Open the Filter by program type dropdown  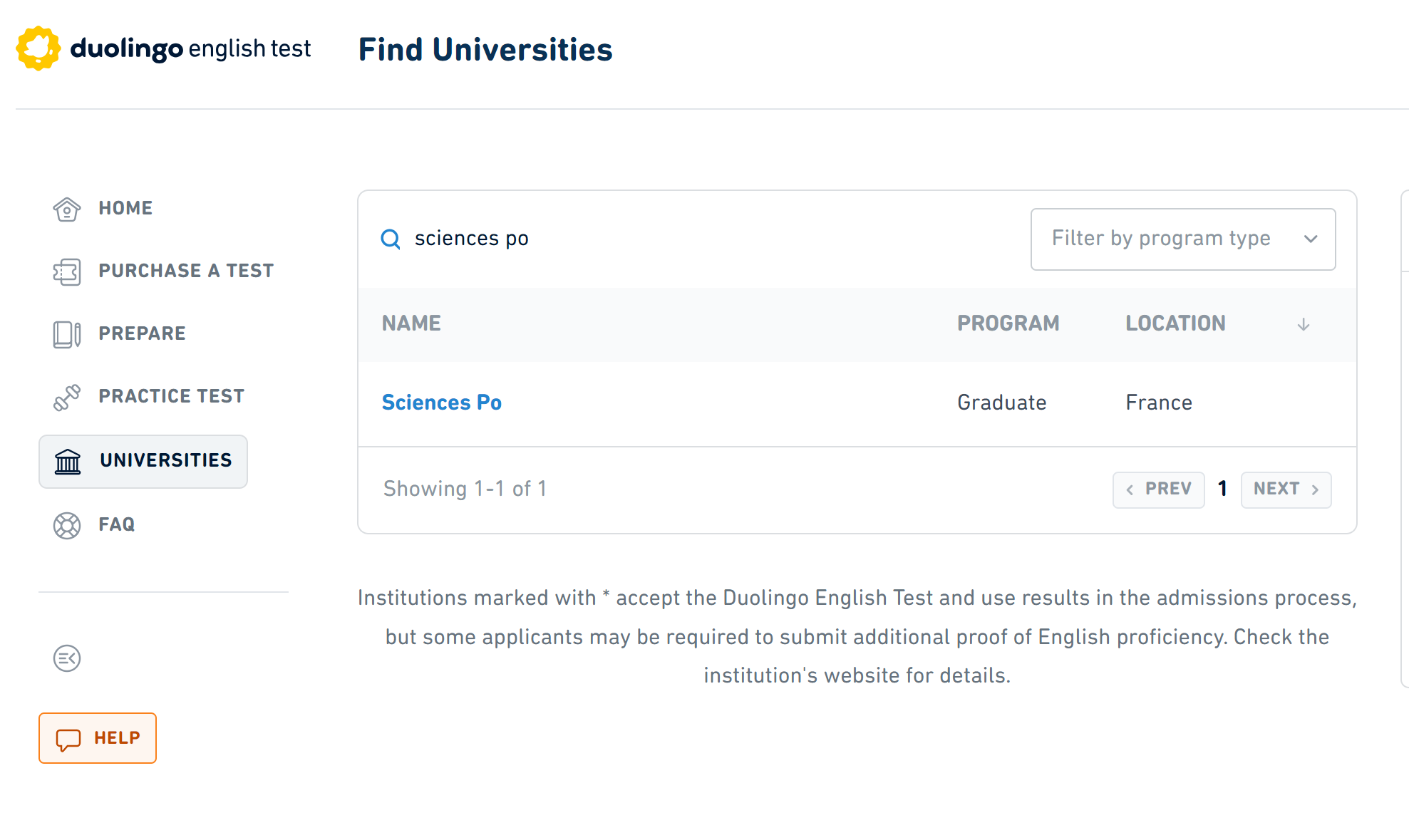click(1183, 239)
